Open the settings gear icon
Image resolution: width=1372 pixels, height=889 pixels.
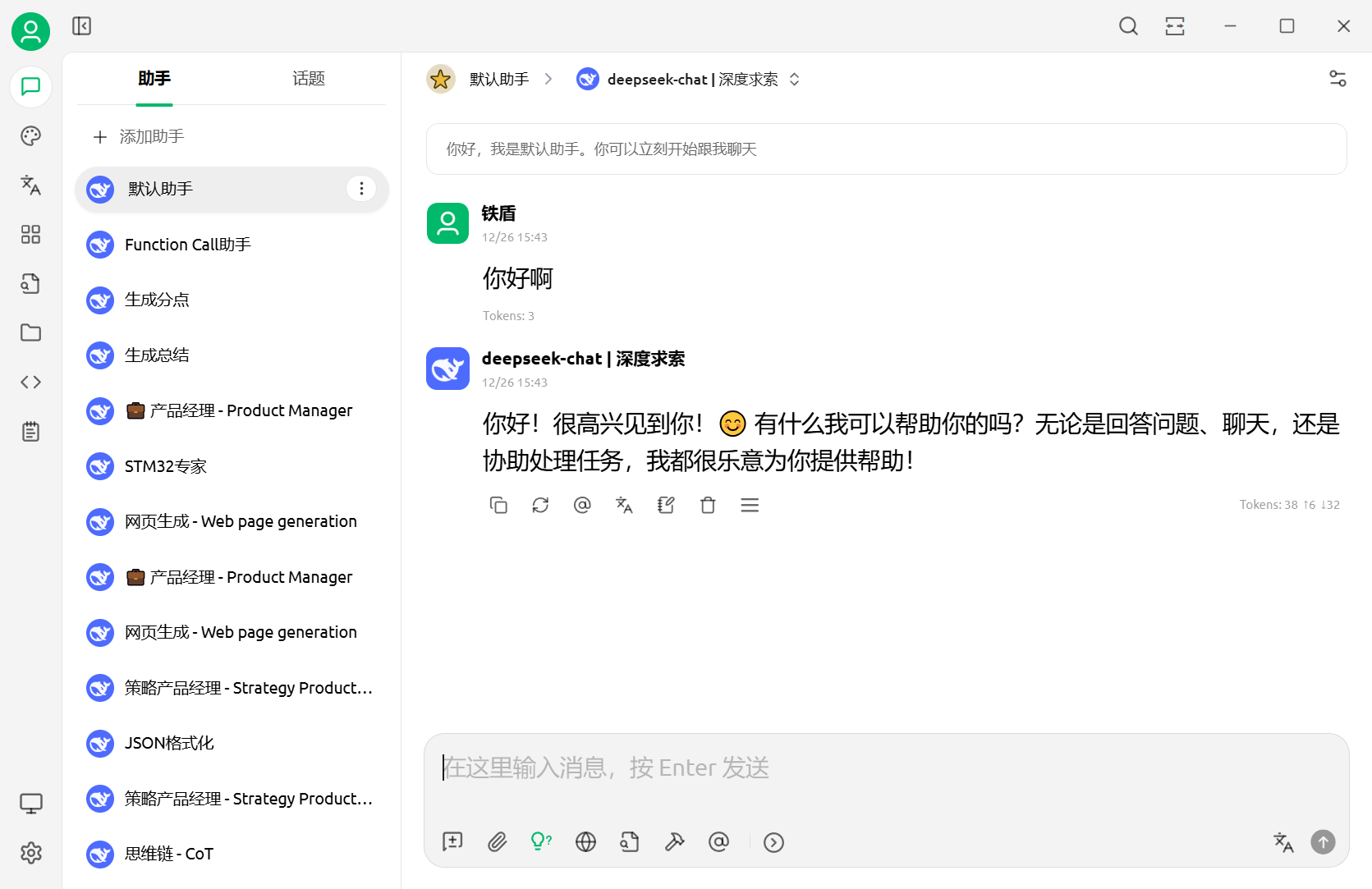(31, 853)
